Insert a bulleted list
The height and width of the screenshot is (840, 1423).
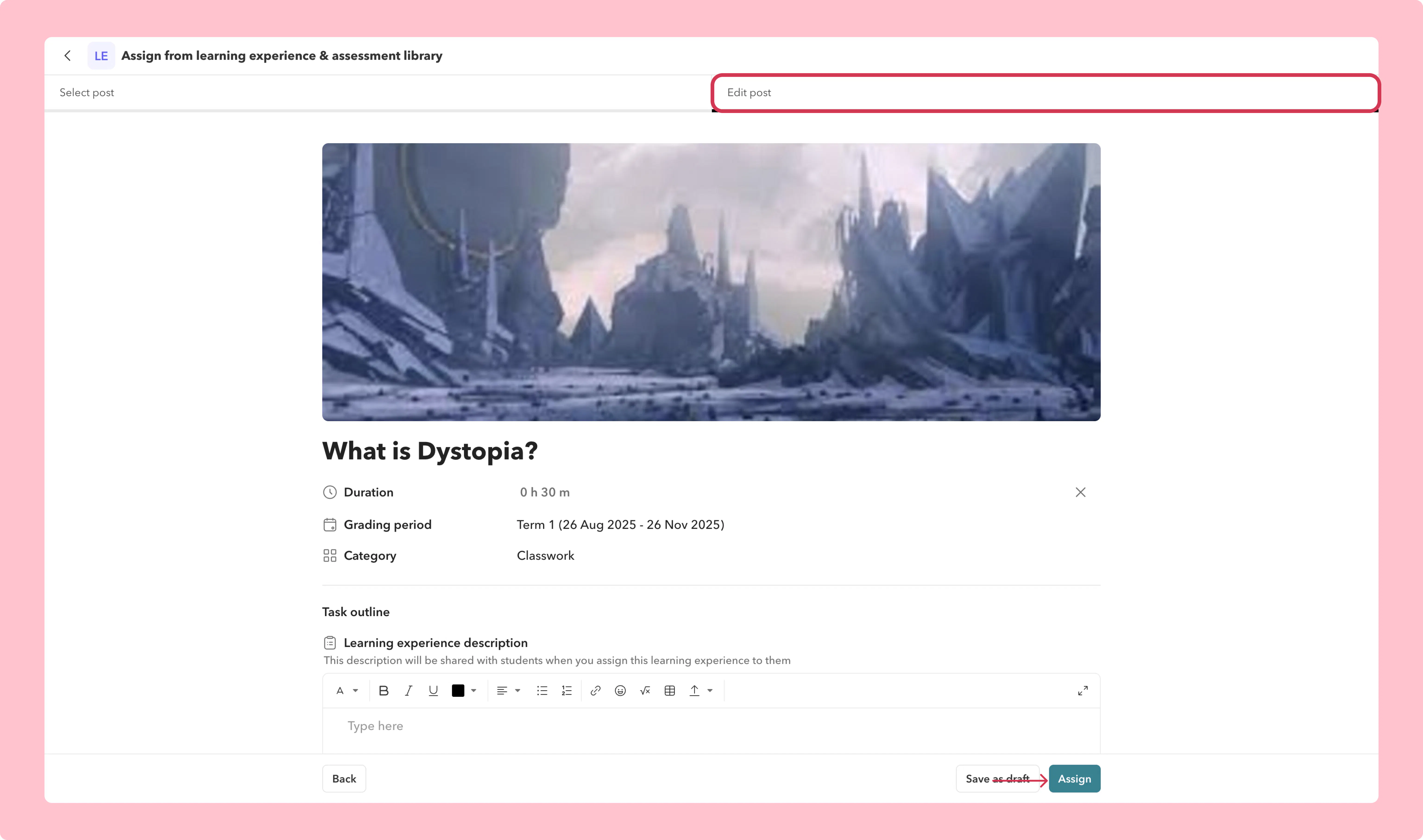tap(542, 691)
